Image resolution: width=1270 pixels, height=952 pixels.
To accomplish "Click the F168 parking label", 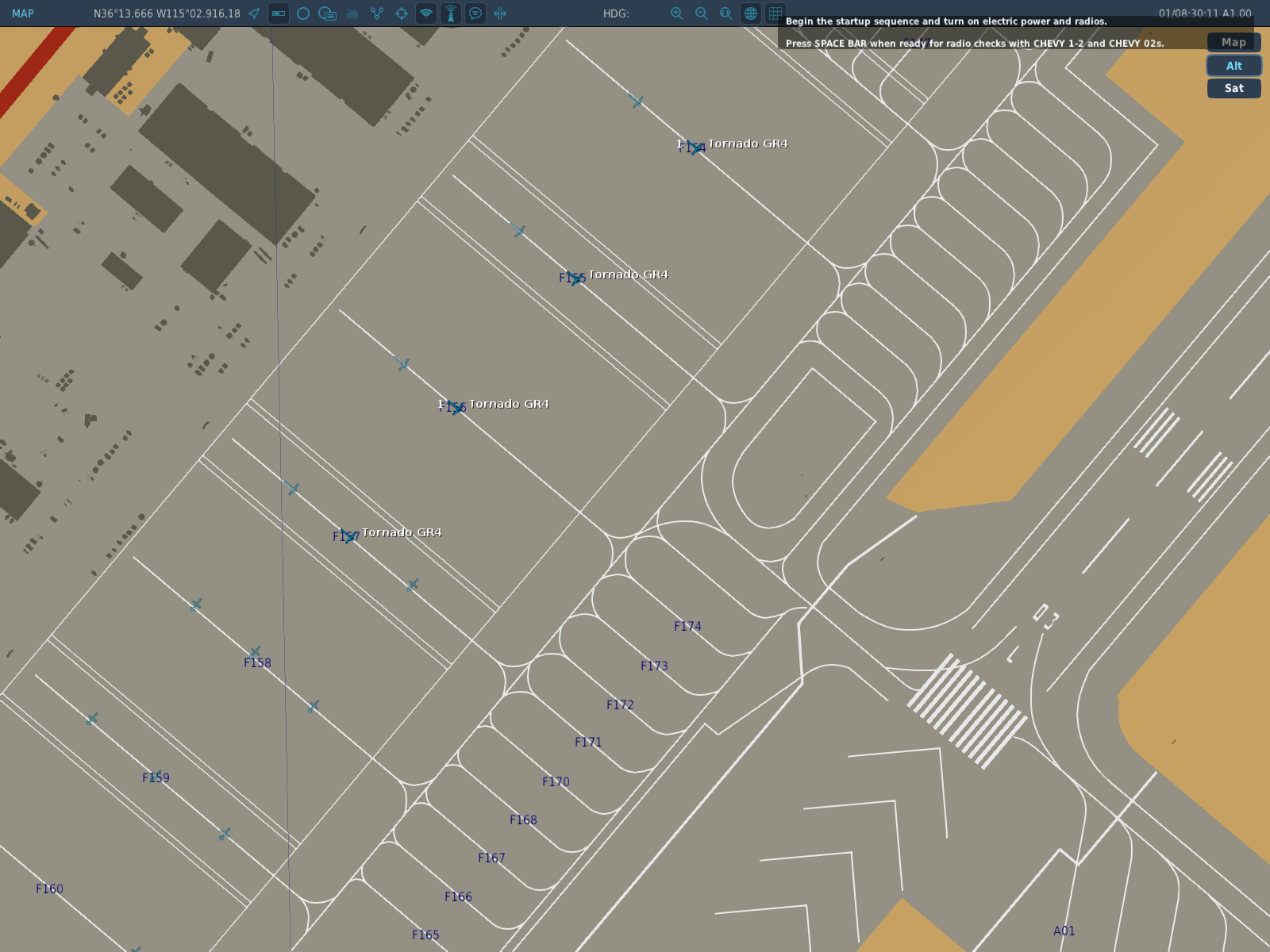I will coord(523,820).
